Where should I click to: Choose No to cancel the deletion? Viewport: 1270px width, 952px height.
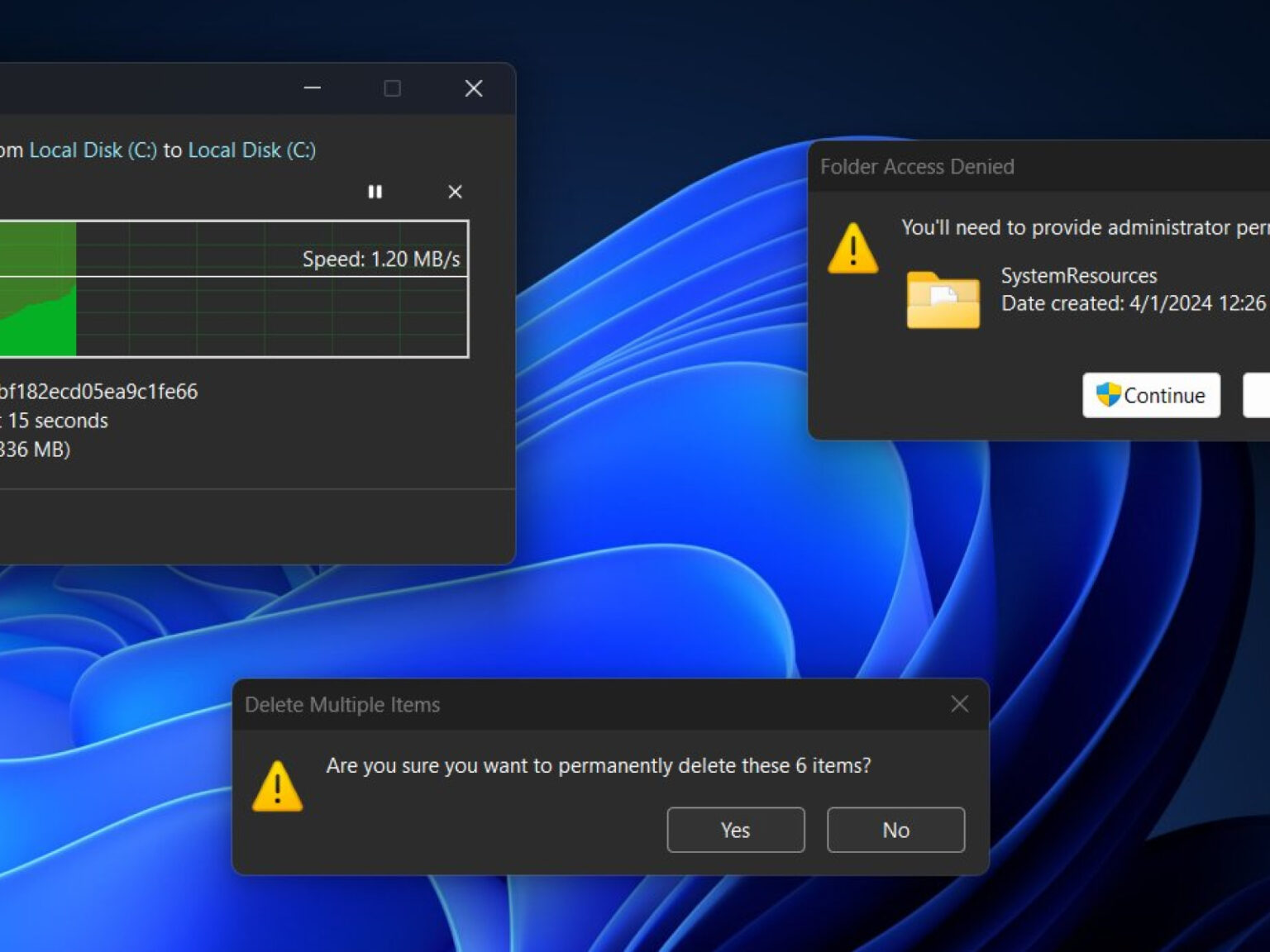click(895, 830)
